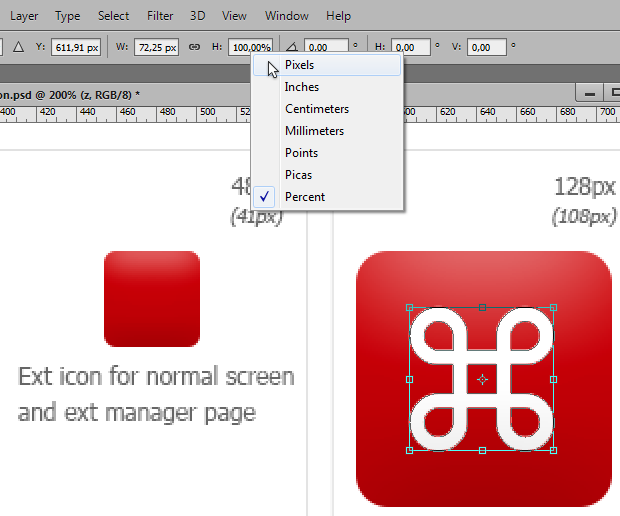Screen dimensions: 620x516
Task: Click the top-left transform handle
Action: click(410, 308)
